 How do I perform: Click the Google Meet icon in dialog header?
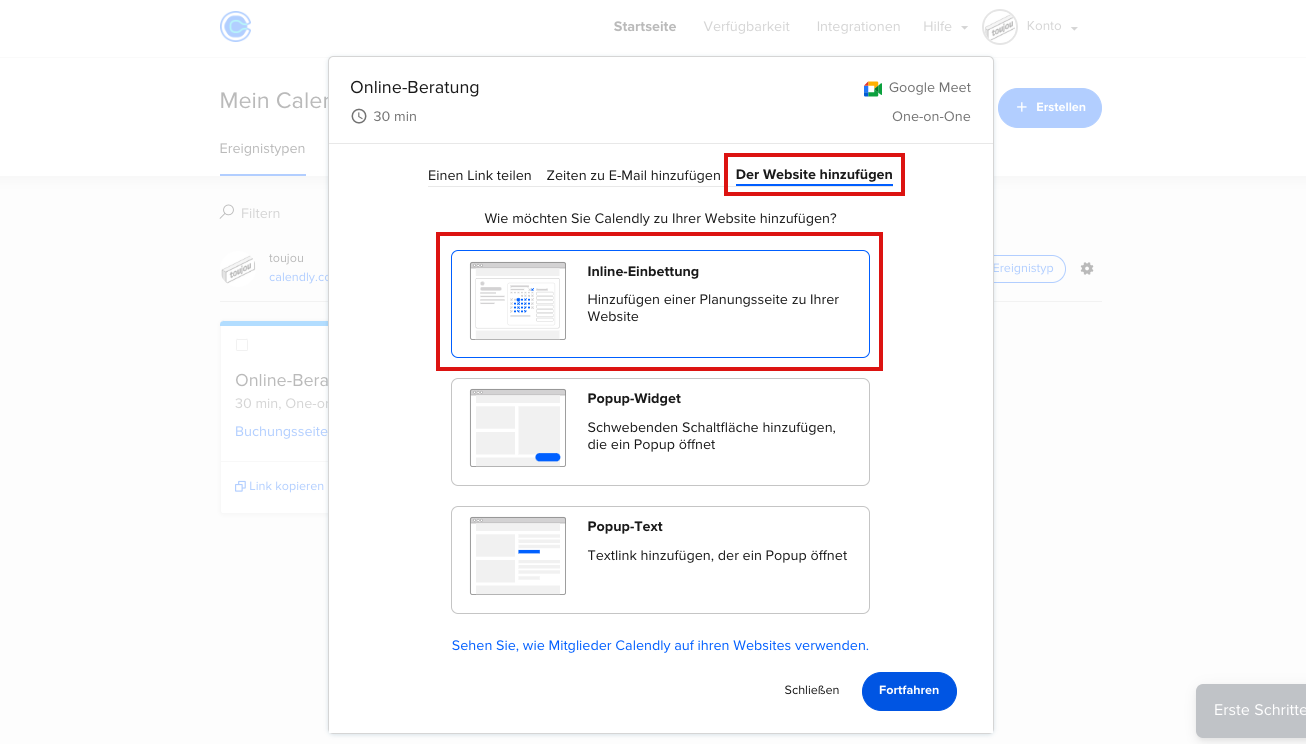[x=873, y=89]
